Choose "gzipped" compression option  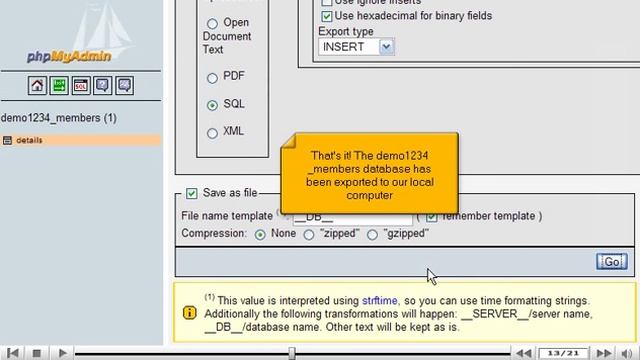click(x=372, y=235)
